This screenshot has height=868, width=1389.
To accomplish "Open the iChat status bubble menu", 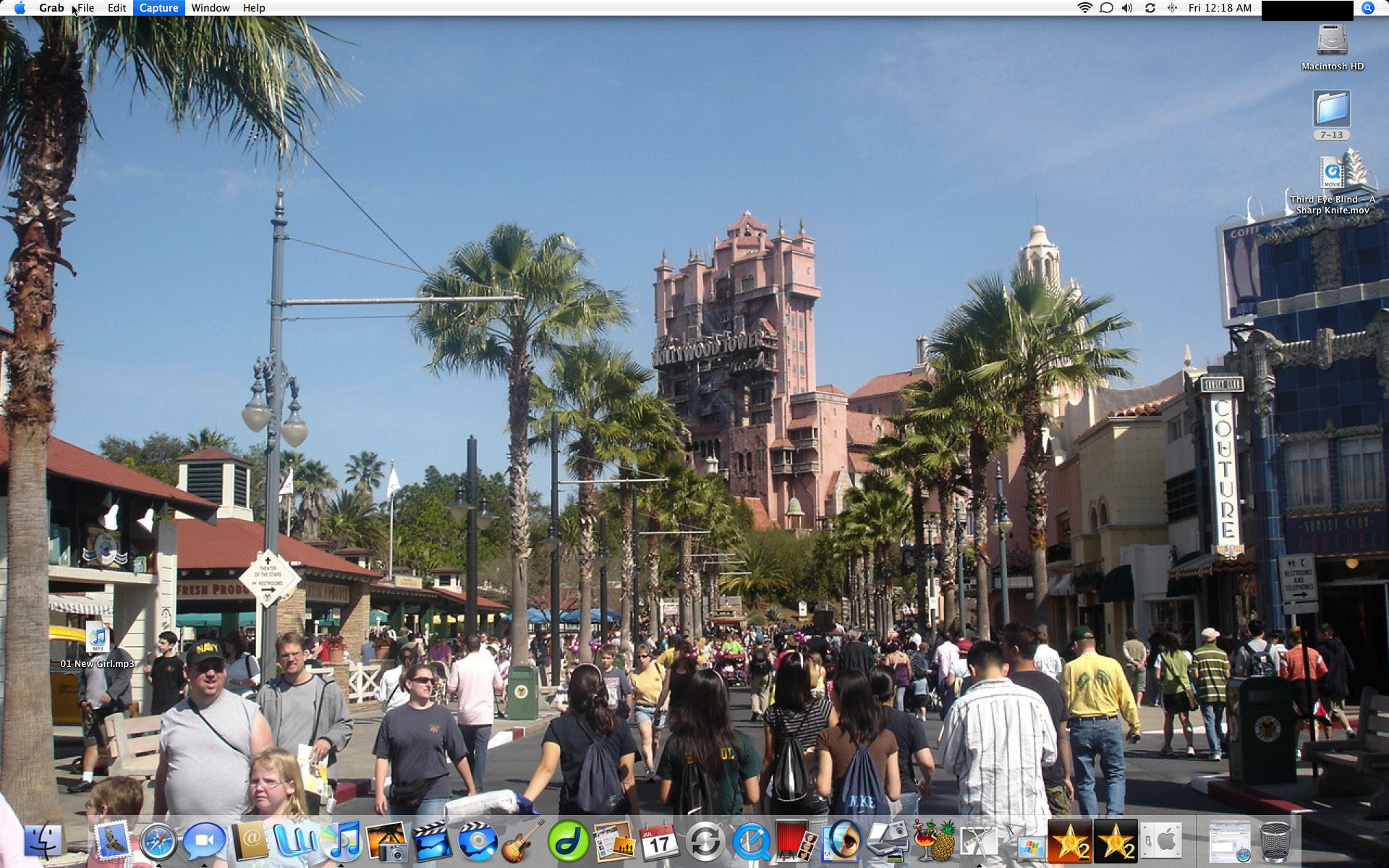I will point(1106,8).
